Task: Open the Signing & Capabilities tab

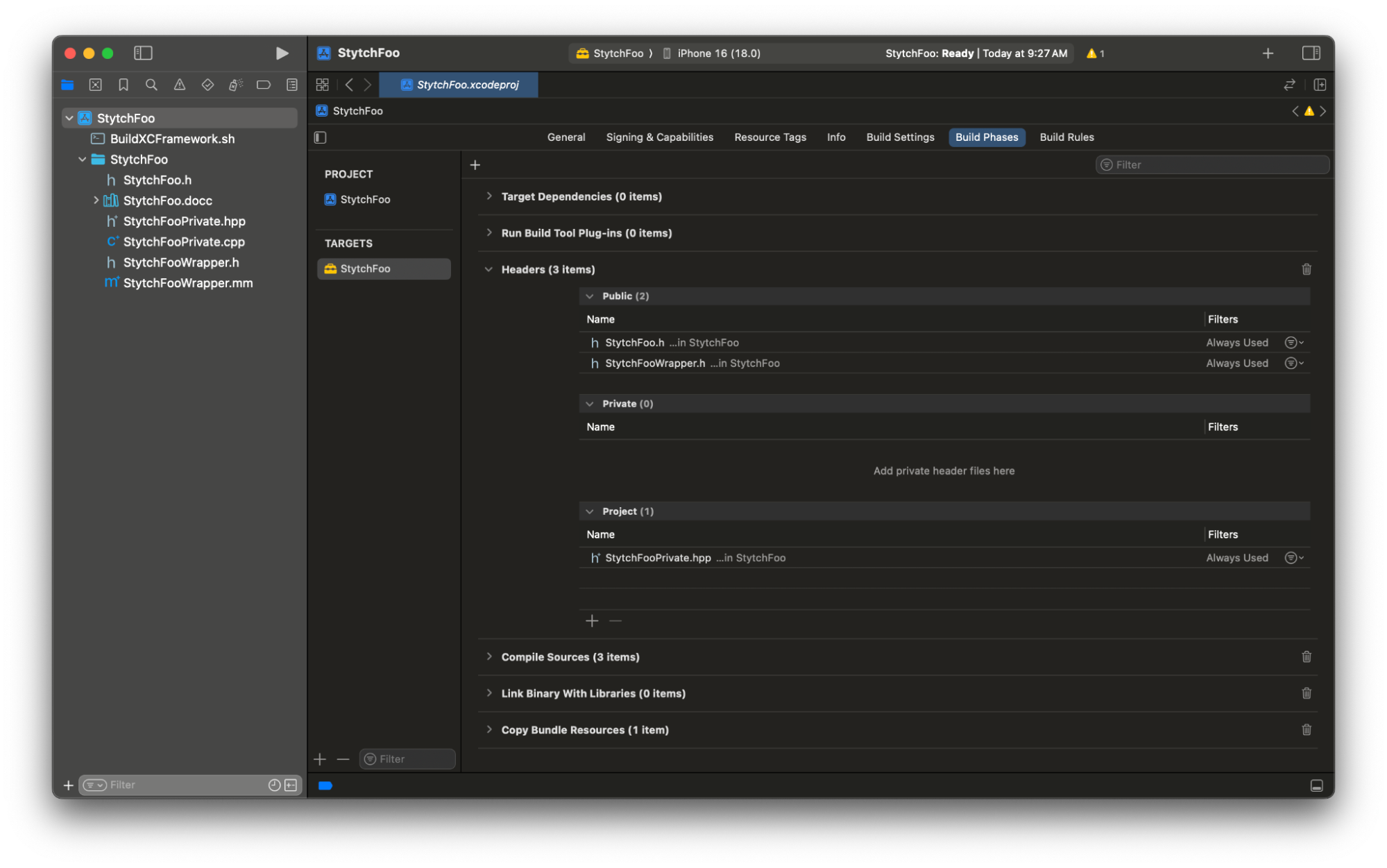Action: [659, 137]
